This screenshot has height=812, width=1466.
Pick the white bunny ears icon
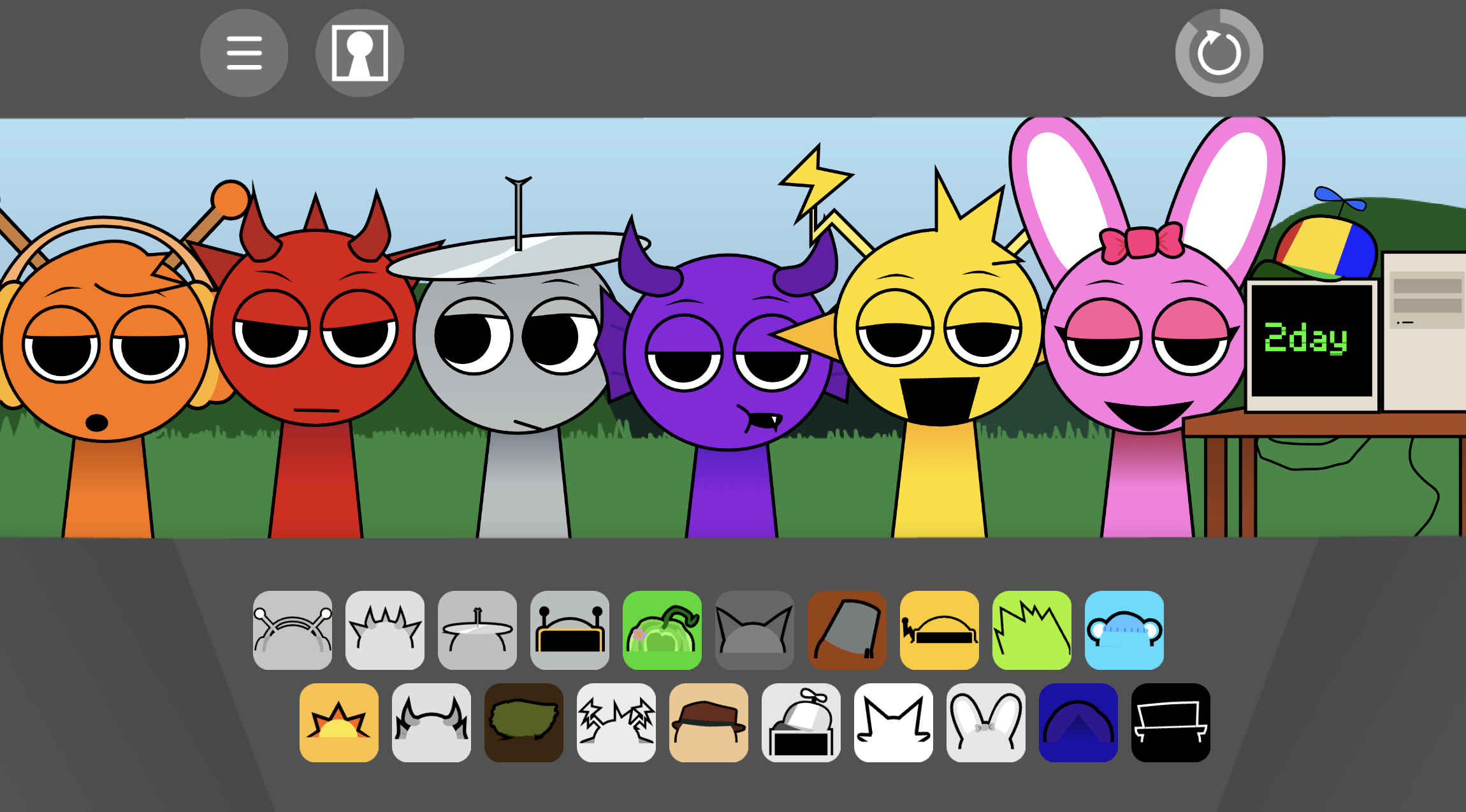coord(986,723)
